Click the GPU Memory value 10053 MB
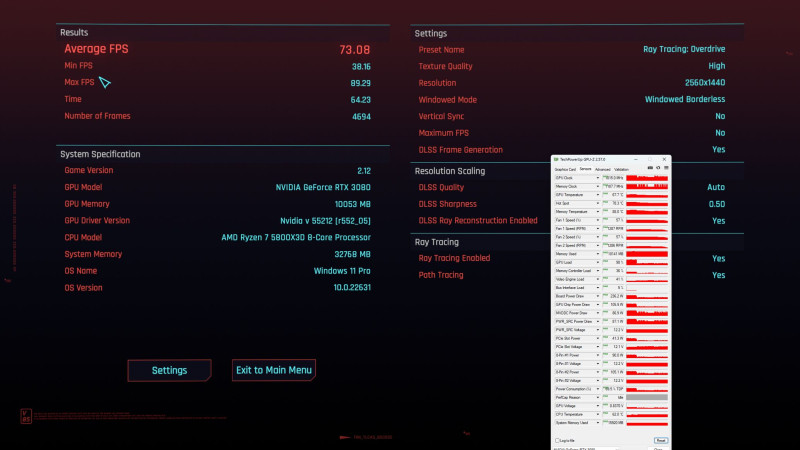 (x=353, y=204)
